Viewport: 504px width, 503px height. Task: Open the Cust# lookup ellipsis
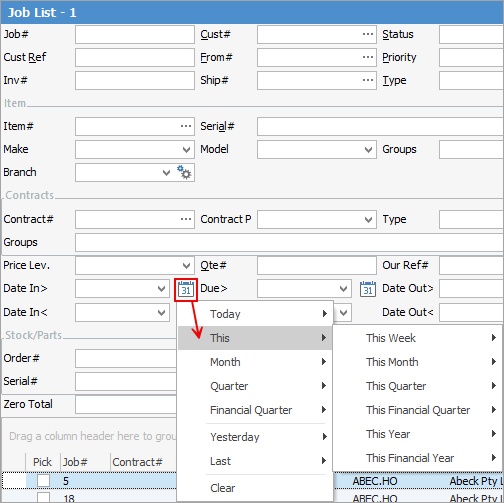tap(368, 34)
